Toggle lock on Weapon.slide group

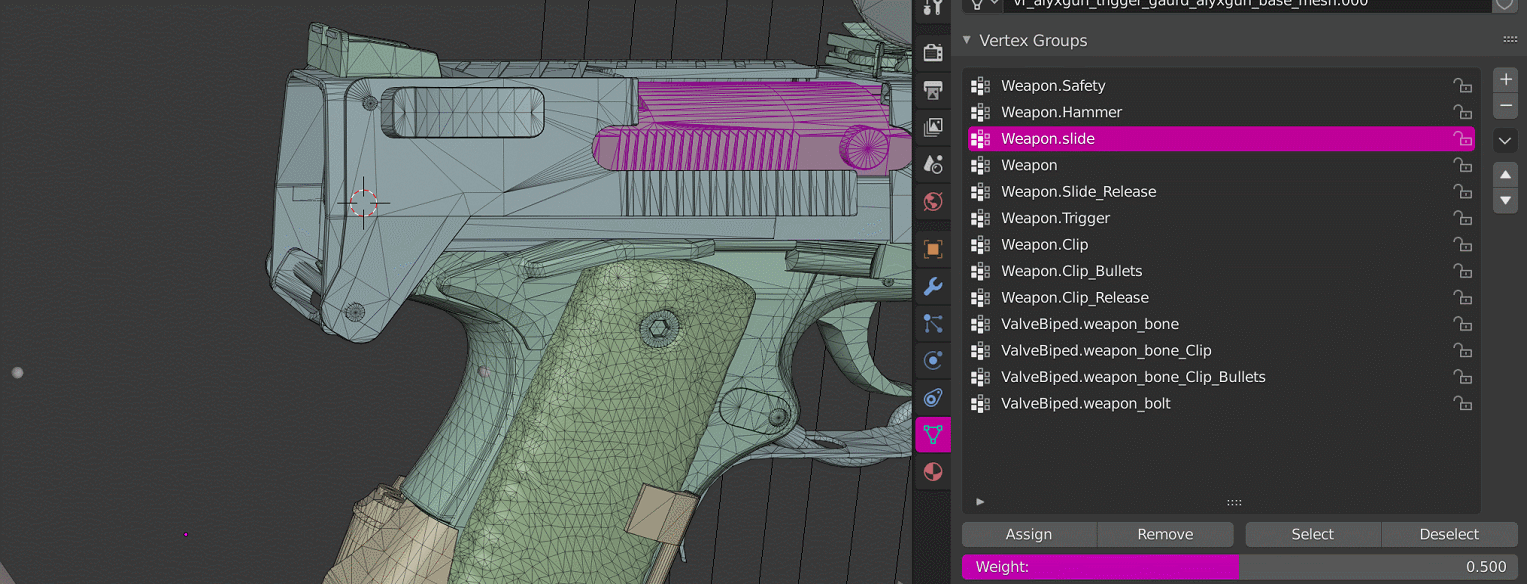click(x=1462, y=139)
